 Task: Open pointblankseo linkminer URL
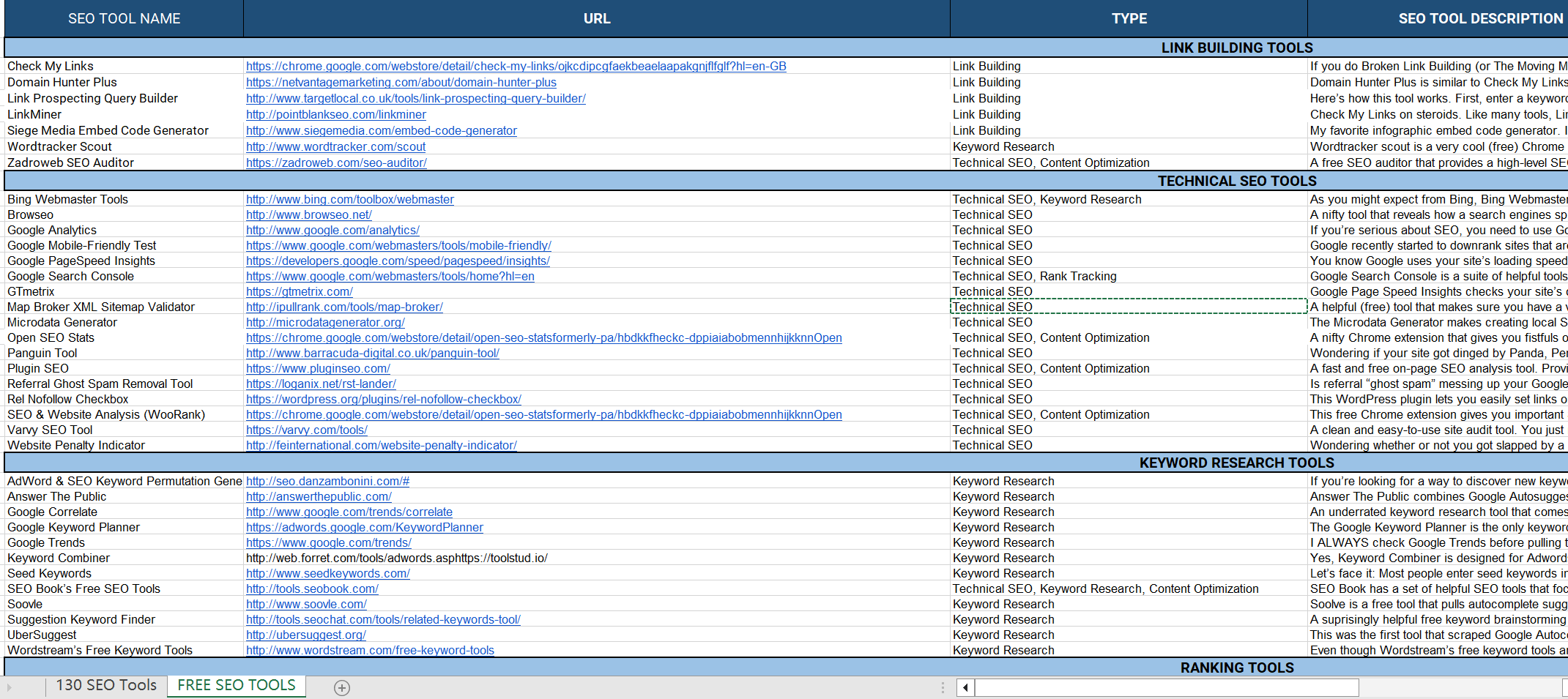(x=336, y=114)
